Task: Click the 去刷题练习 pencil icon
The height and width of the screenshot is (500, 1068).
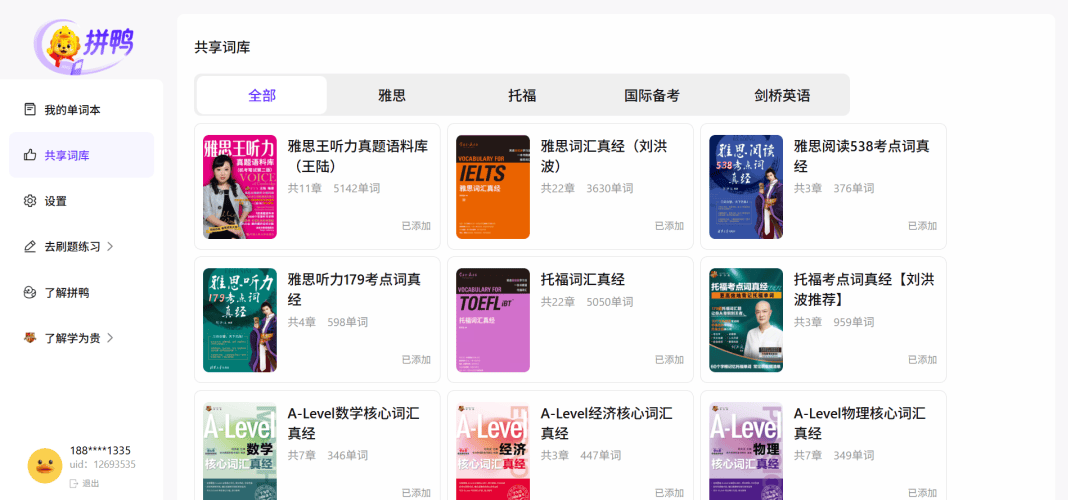Action: point(30,246)
